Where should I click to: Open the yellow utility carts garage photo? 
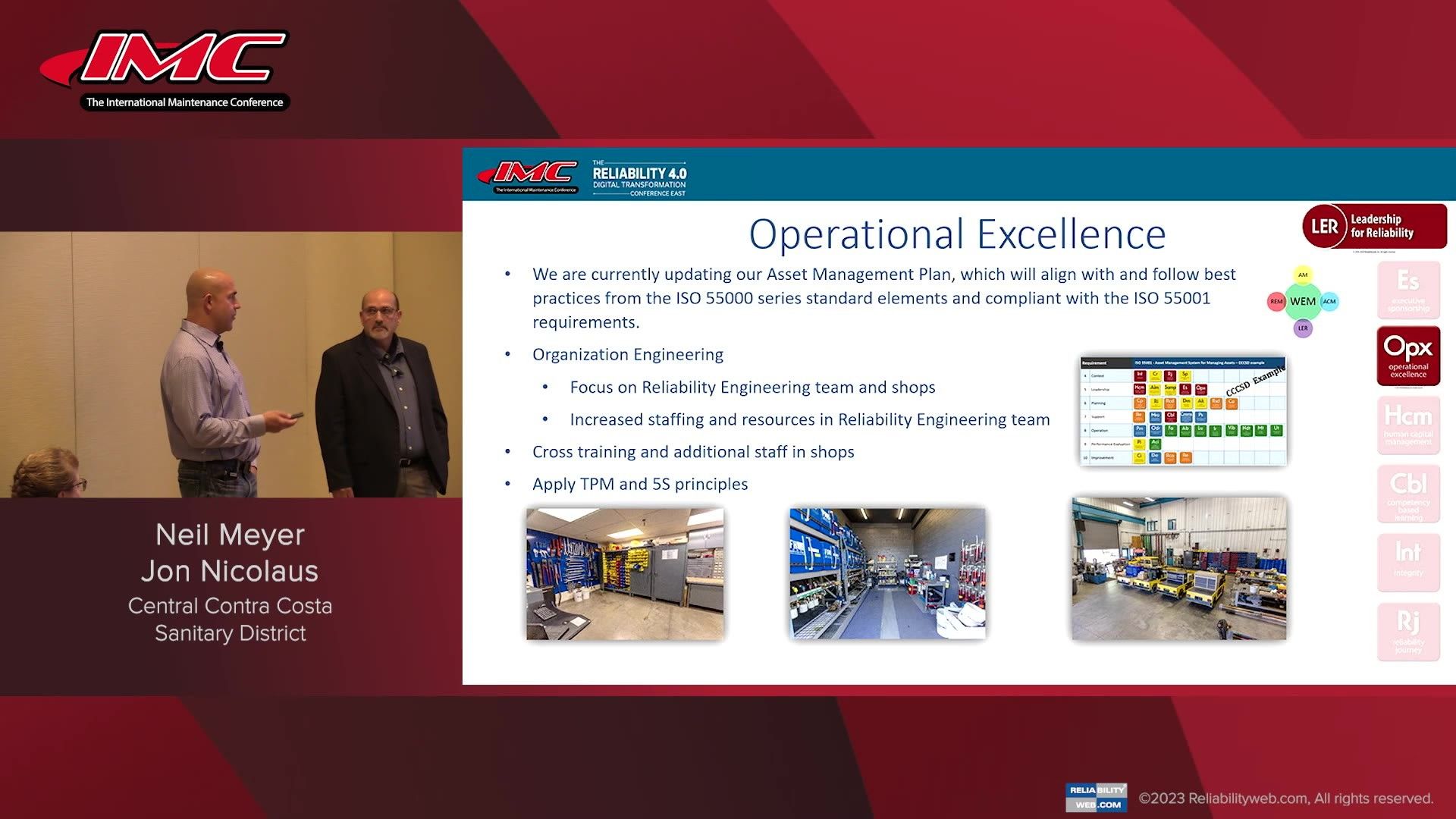click(1178, 569)
